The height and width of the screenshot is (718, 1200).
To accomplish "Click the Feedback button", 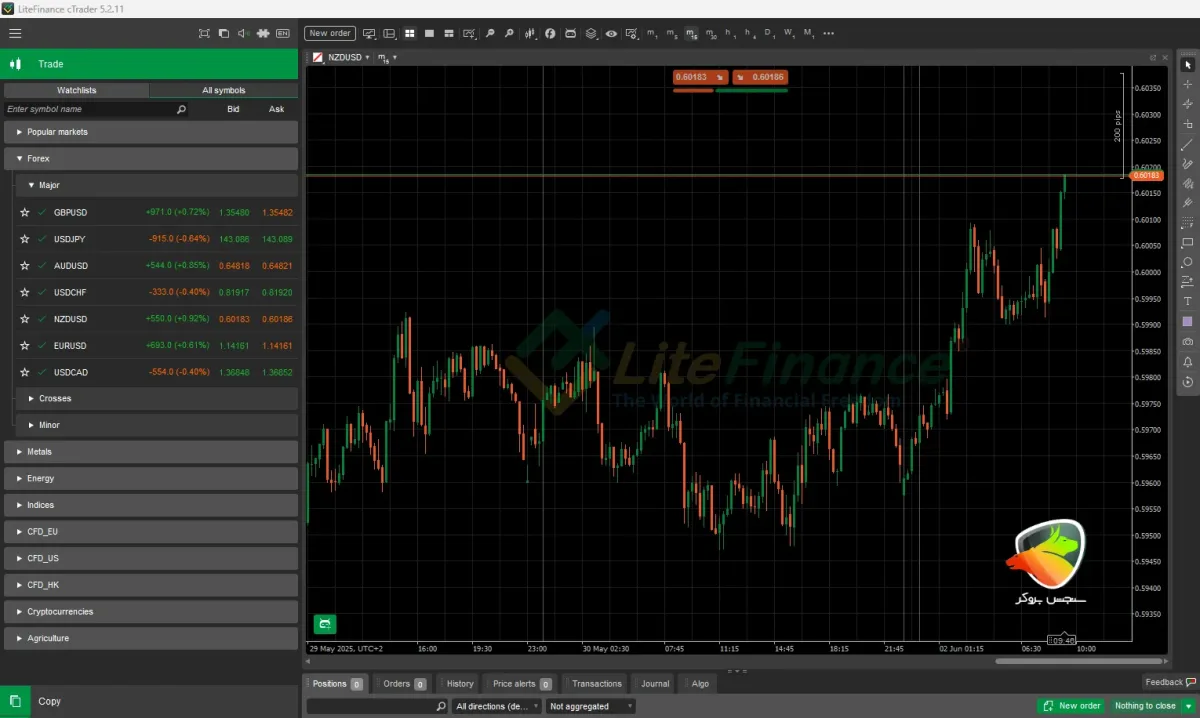I will 1170,682.
